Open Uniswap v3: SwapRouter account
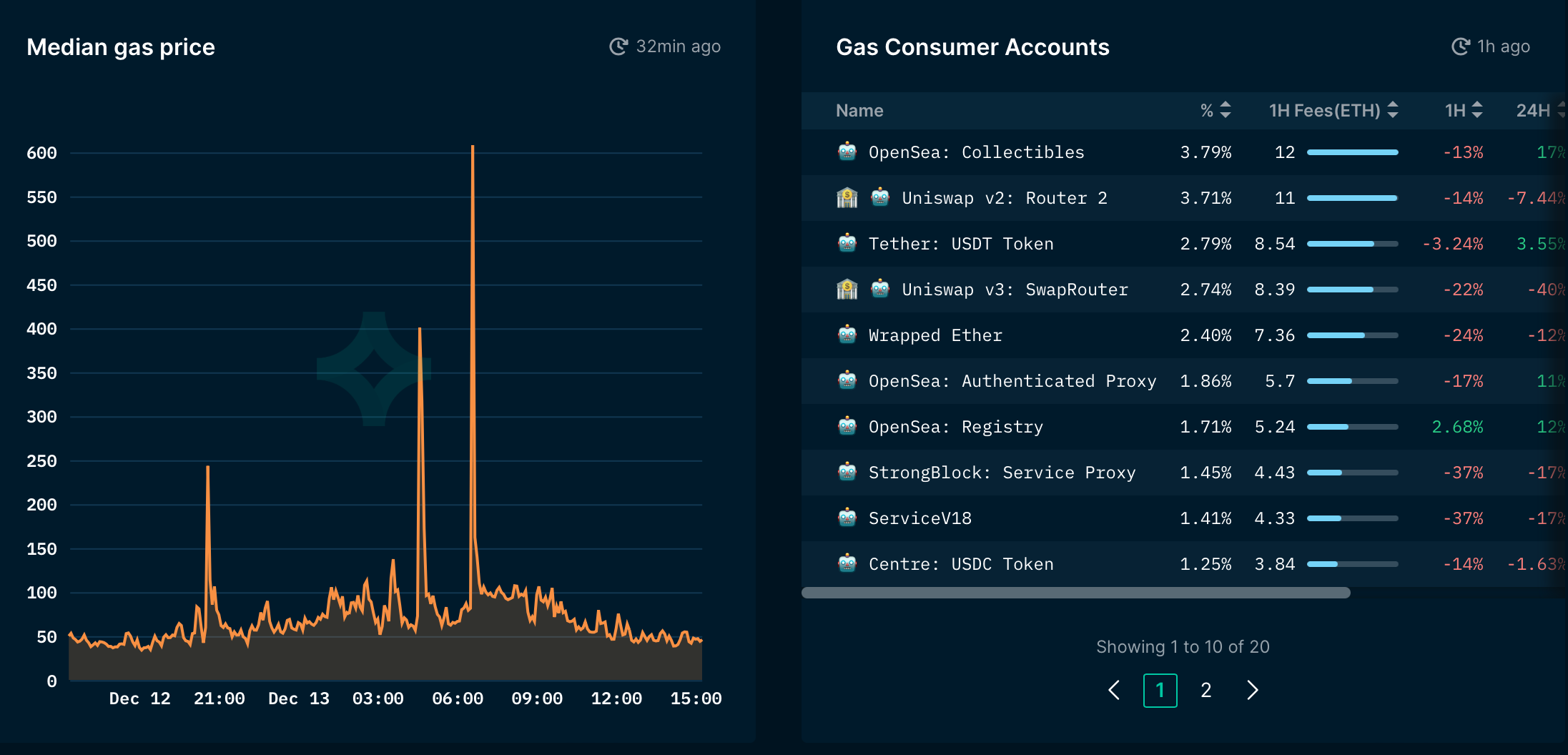The image size is (1568, 755). (x=1015, y=290)
